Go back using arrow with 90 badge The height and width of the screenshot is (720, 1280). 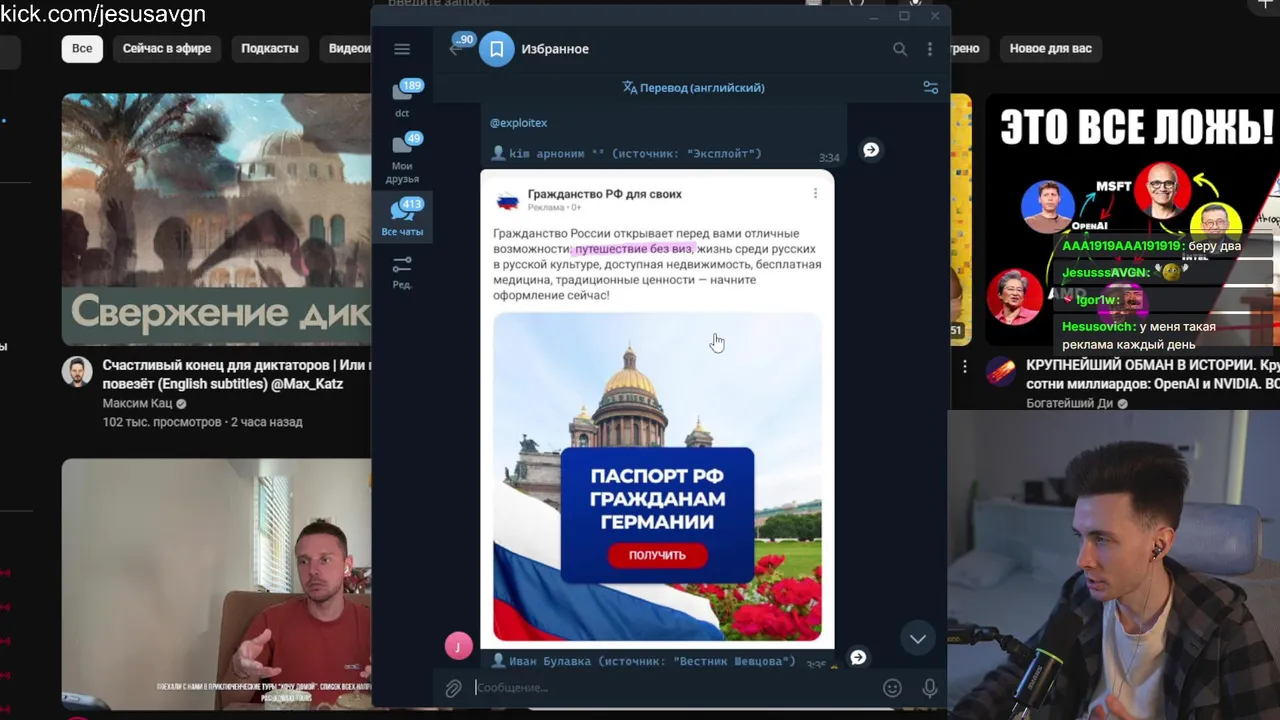(x=457, y=48)
